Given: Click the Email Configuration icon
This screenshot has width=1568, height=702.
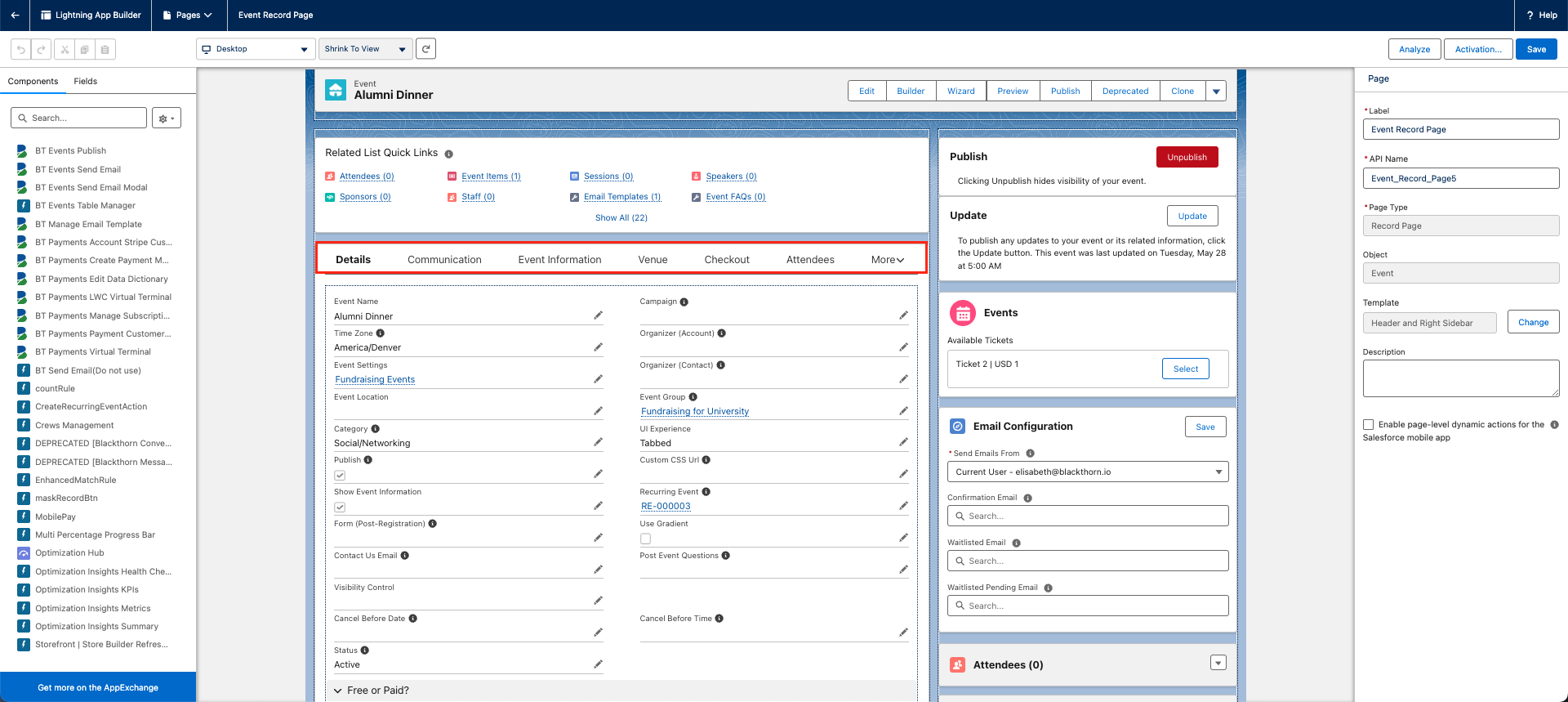Looking at the screenshot, I should (958, 427).
